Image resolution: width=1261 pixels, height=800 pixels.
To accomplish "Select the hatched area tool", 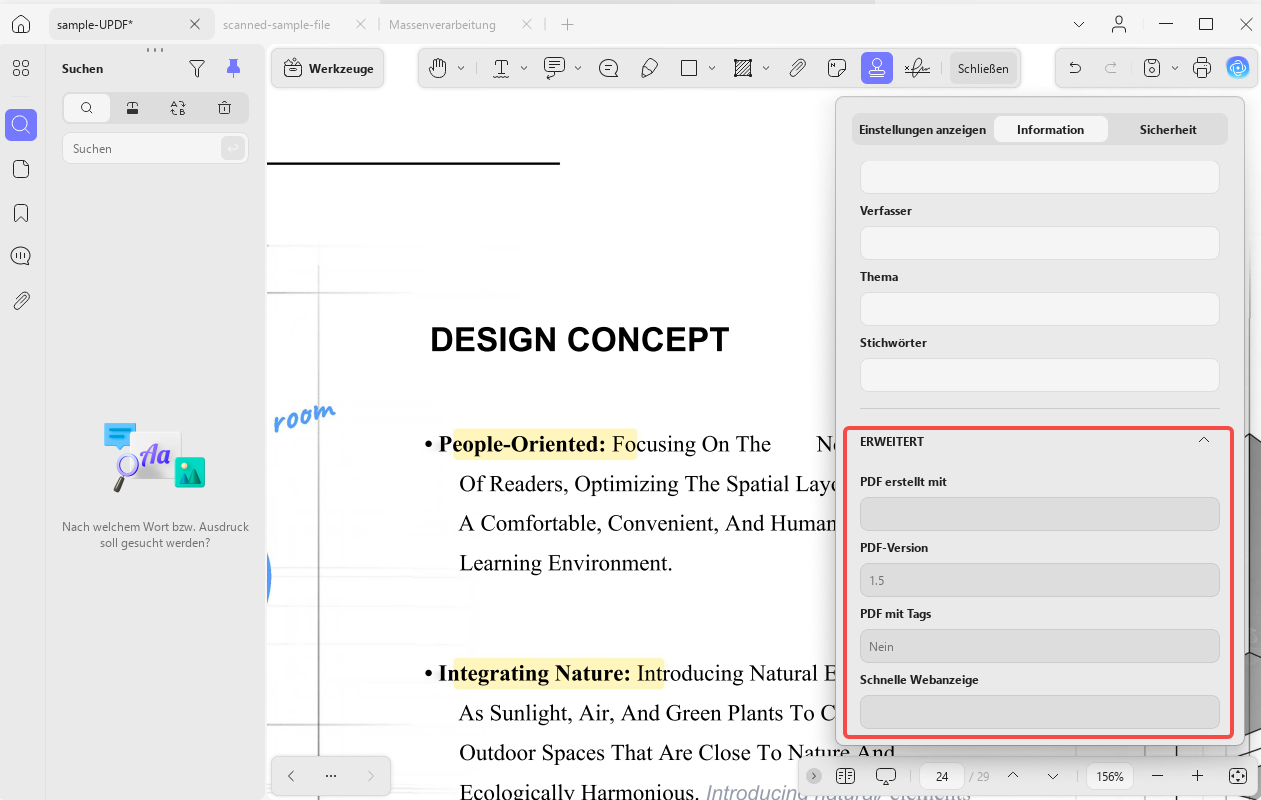I will pyautogui.click(x=743, y=68).
